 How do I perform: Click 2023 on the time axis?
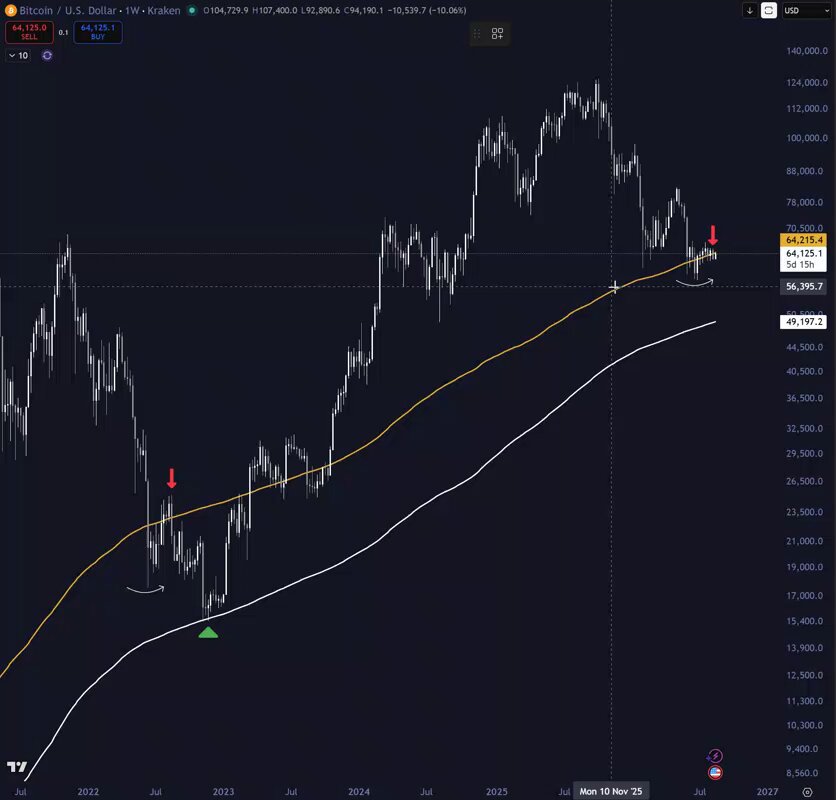(223, 791)
